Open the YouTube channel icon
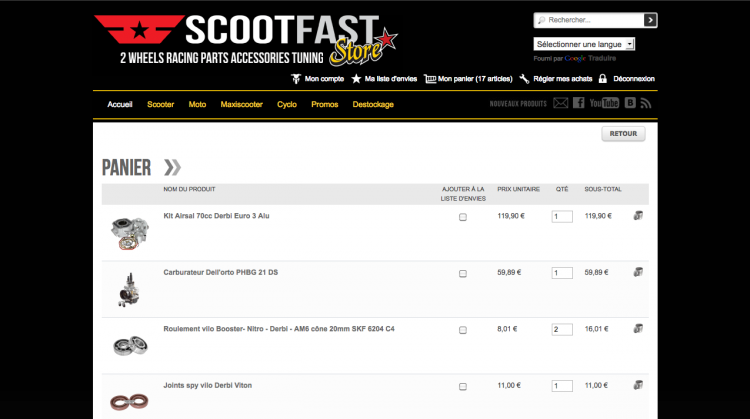Image resolution: width=750 pixels, height=419 pixels. [x=604, y=103]
